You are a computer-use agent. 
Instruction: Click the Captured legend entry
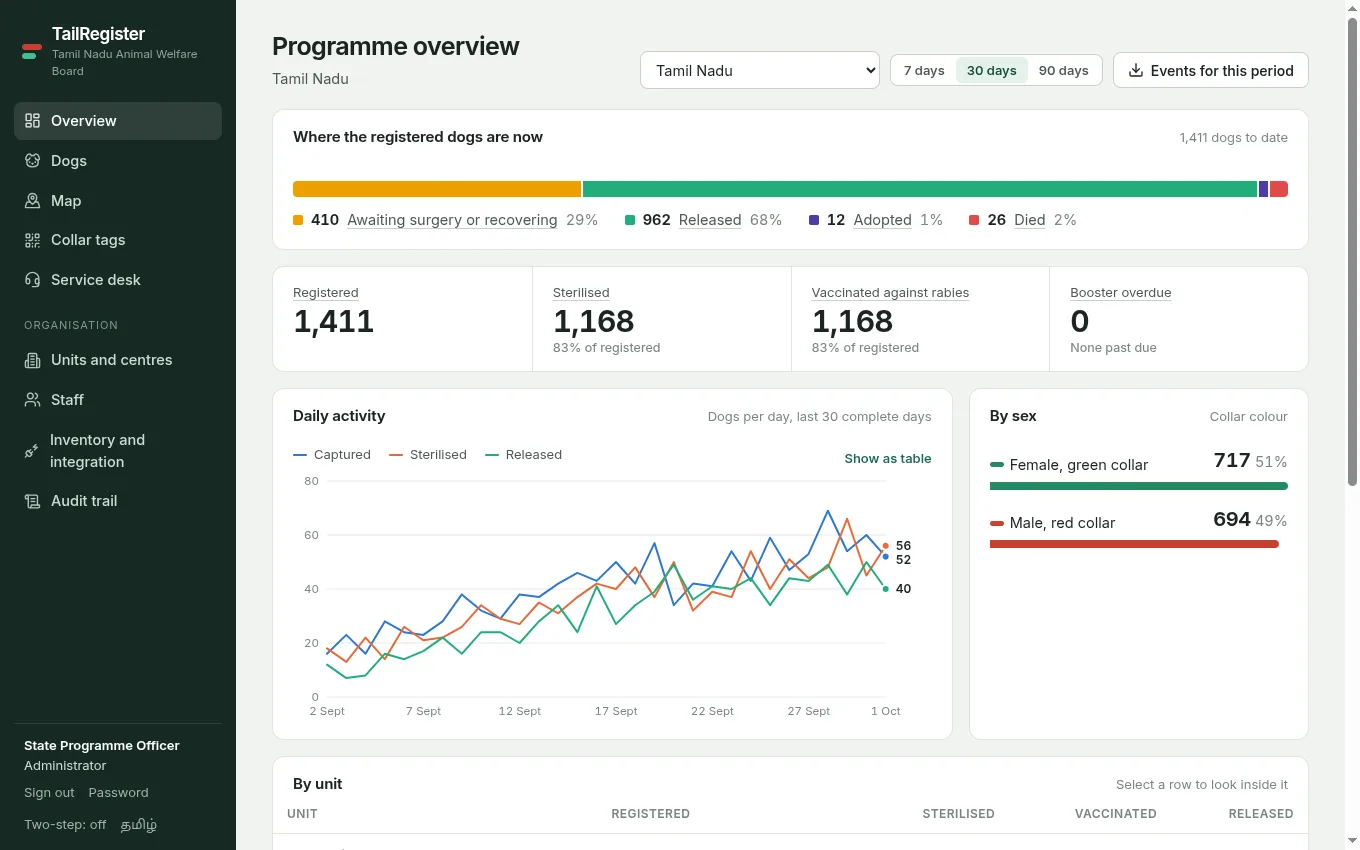click(x=332, y=454)
